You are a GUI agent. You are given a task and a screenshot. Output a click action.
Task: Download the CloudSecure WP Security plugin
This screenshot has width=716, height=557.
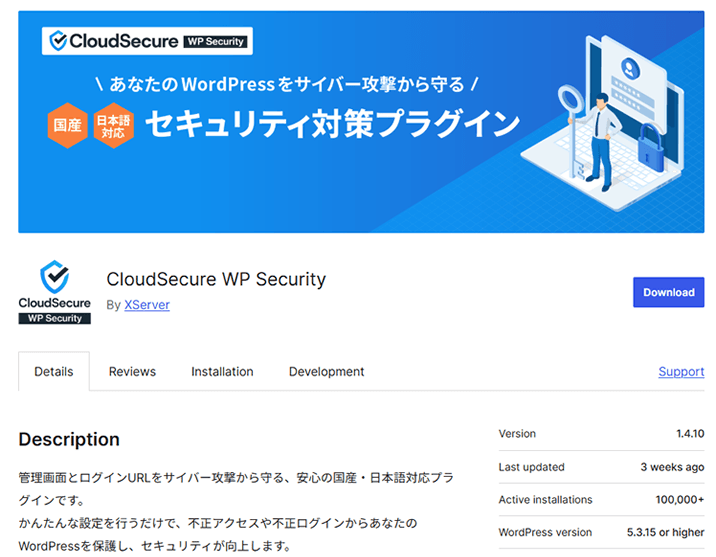point(669,292)
